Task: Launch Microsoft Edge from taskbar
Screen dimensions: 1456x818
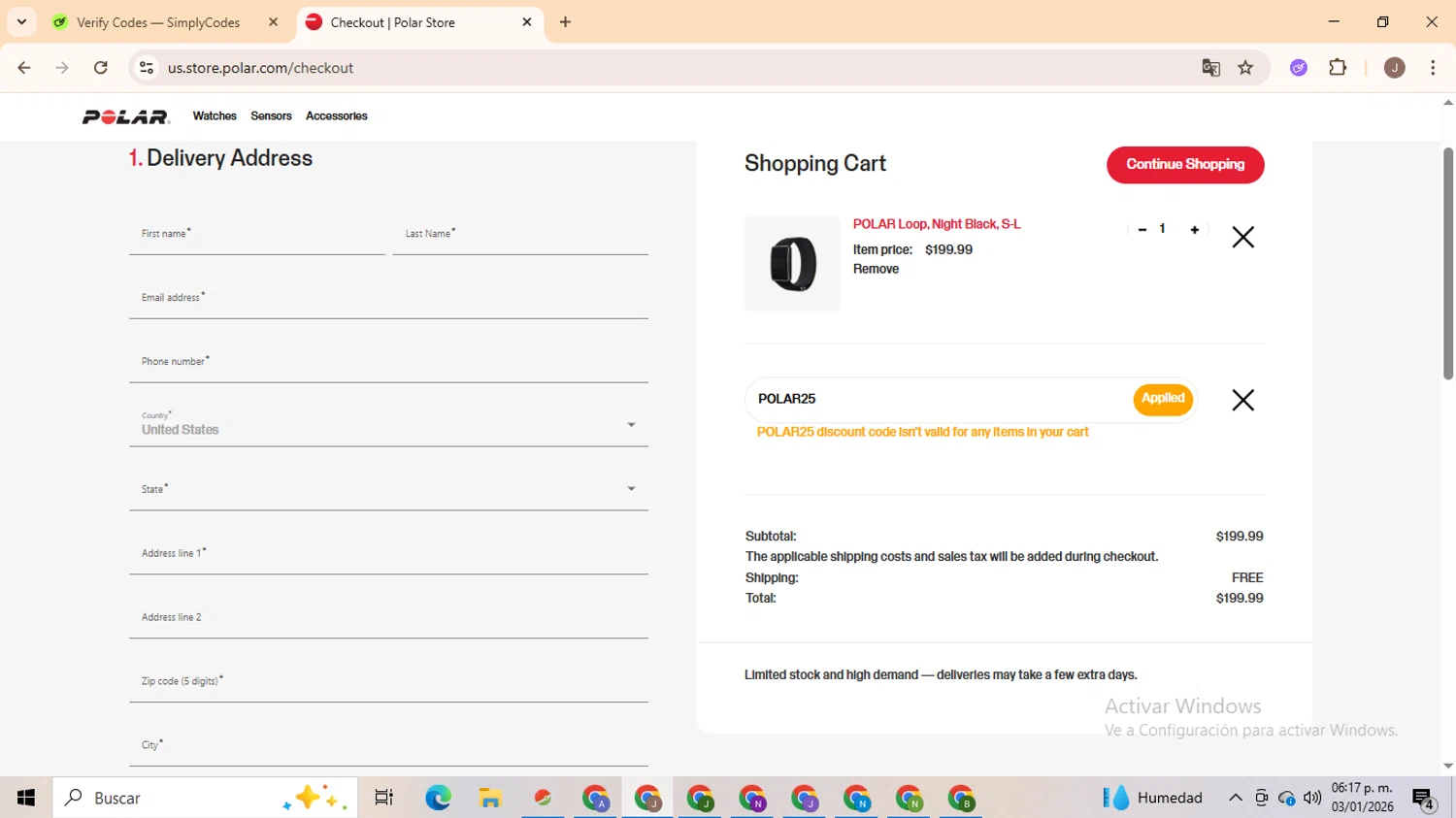Action: pyautogui.click(x=438, y=798)
